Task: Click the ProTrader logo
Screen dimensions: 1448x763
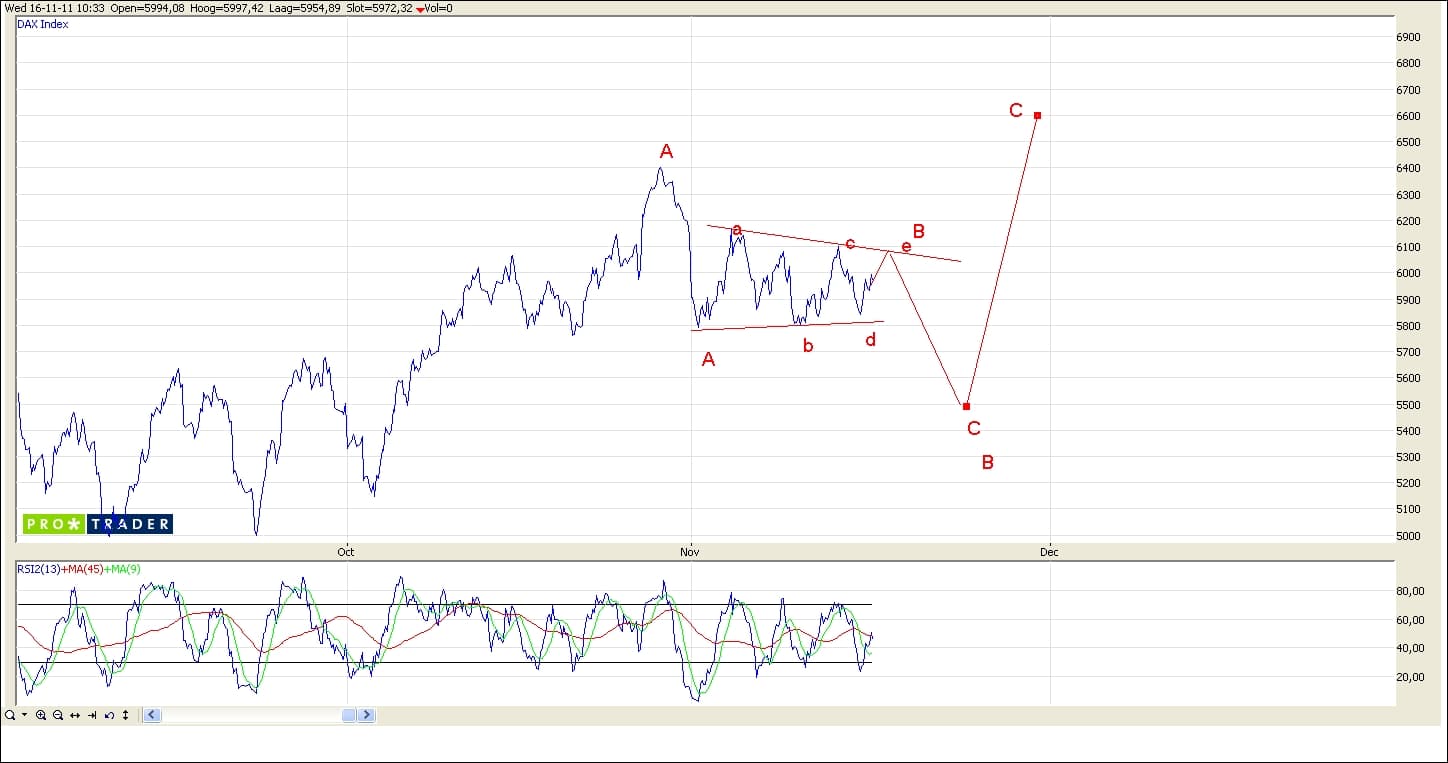Action: tap(98, 524)
